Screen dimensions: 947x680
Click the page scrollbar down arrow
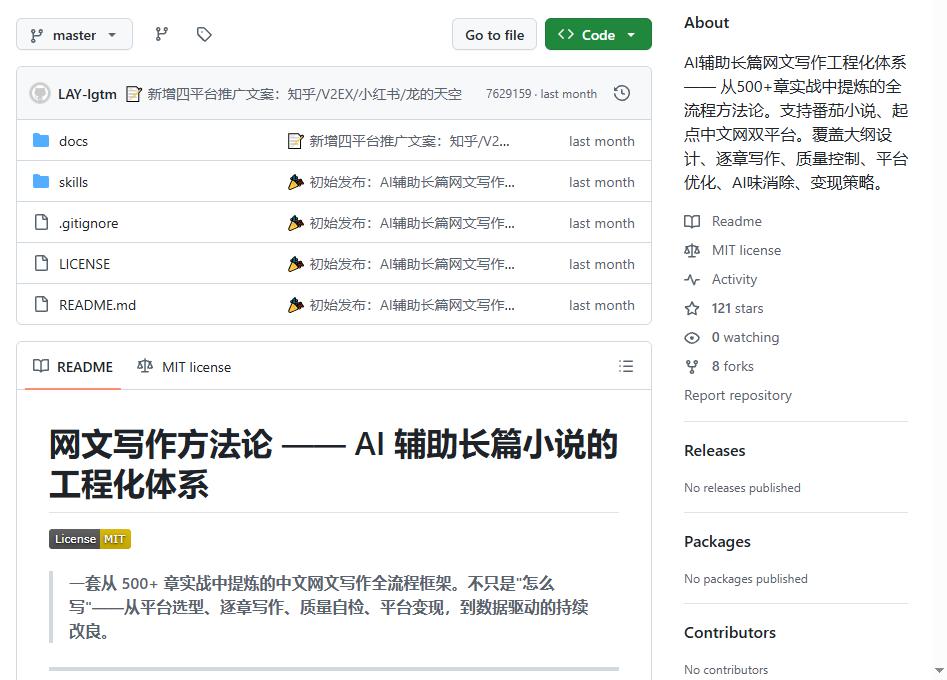coord(939,670)
